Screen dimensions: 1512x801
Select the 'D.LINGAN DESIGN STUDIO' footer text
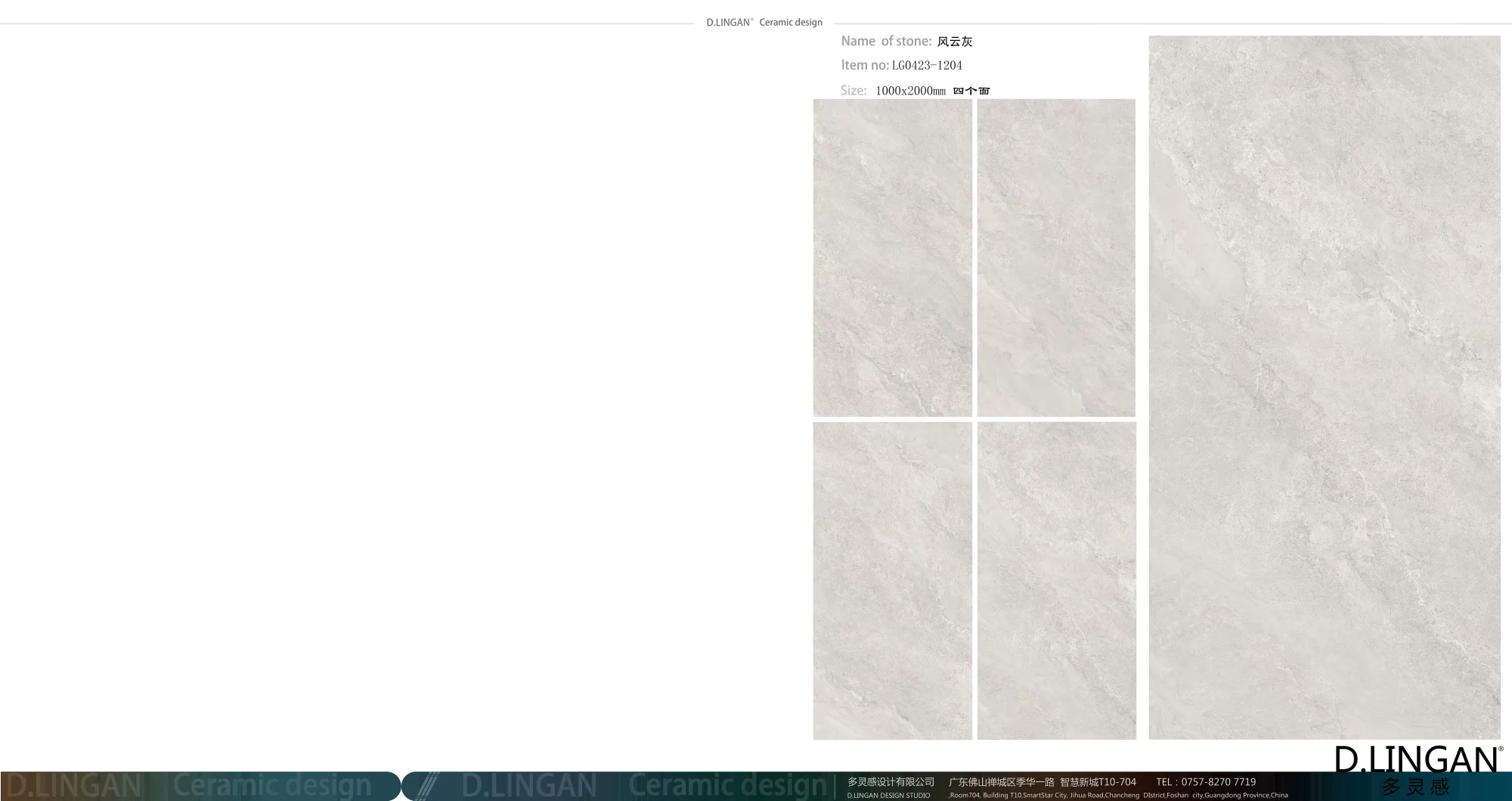pyautogui.click(x=888, y=796)
